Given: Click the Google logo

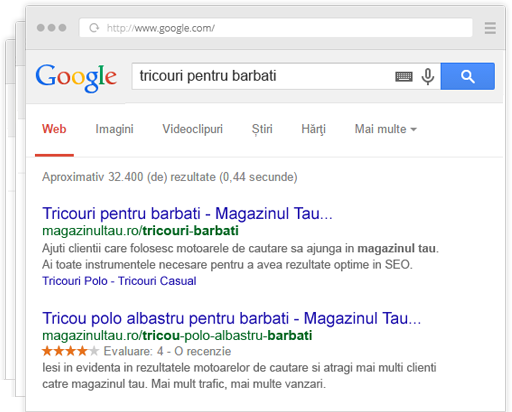Looking at the screenshot, I should pyautogui.click(x=76, y=78).
